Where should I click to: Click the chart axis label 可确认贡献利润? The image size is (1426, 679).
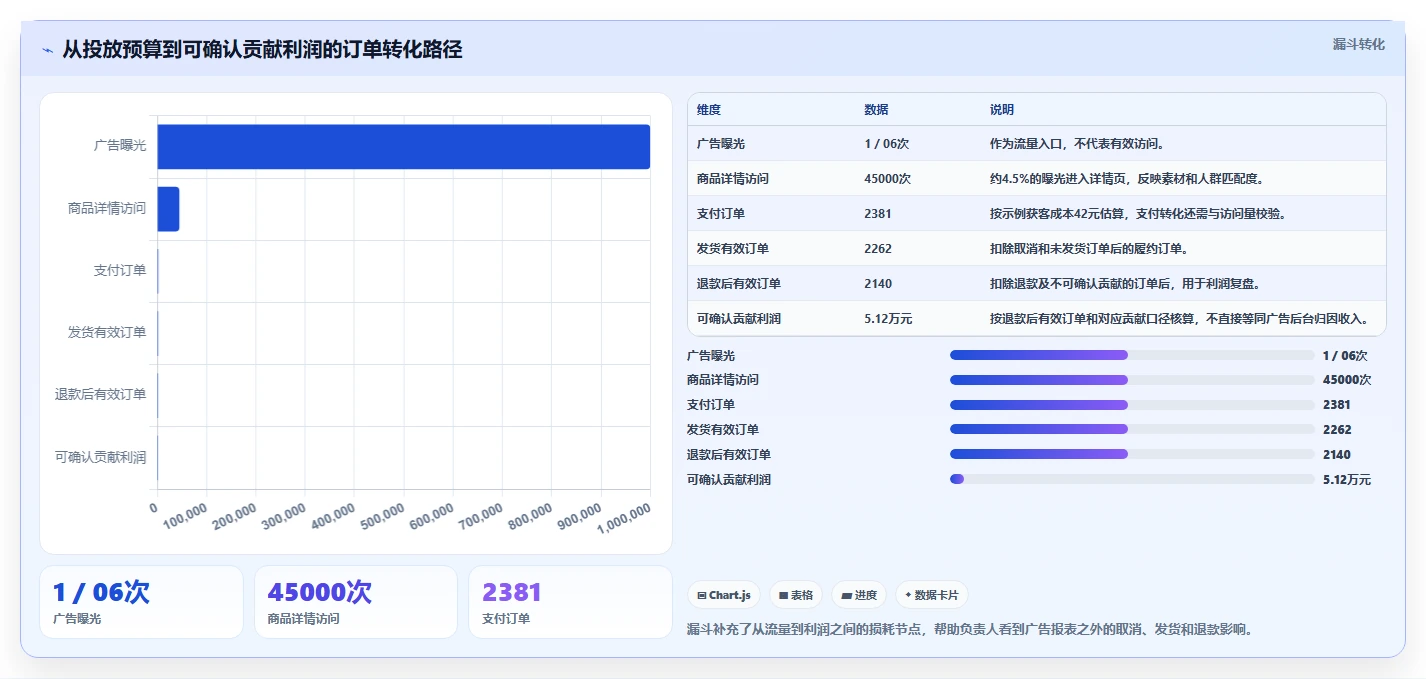pyautogui.click(x=100, y=457)
